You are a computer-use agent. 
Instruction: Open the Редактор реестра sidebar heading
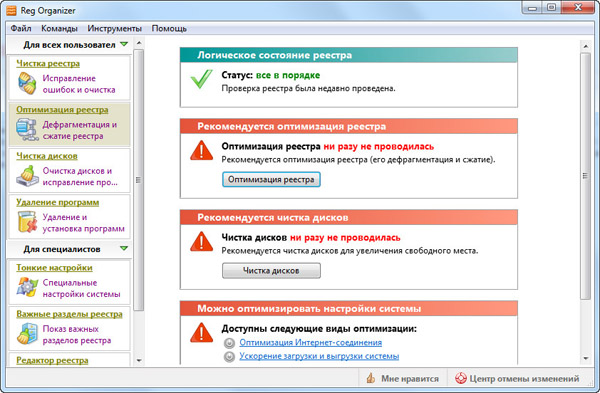[52, 360]
